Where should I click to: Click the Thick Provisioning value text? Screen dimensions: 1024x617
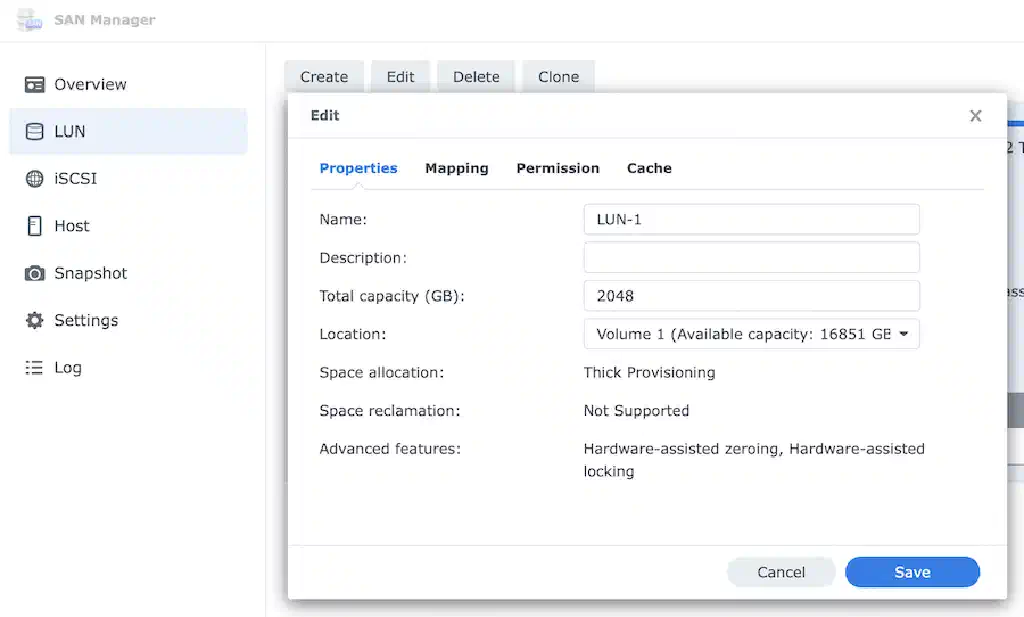pyautogui.click(x=649, y=372)
